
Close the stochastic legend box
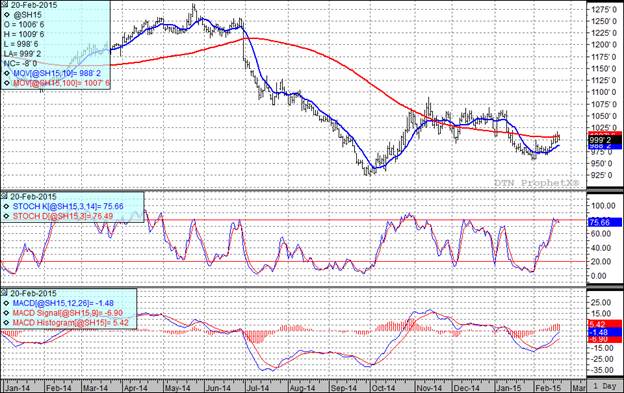pyautogui.click(x=4, y=196)
